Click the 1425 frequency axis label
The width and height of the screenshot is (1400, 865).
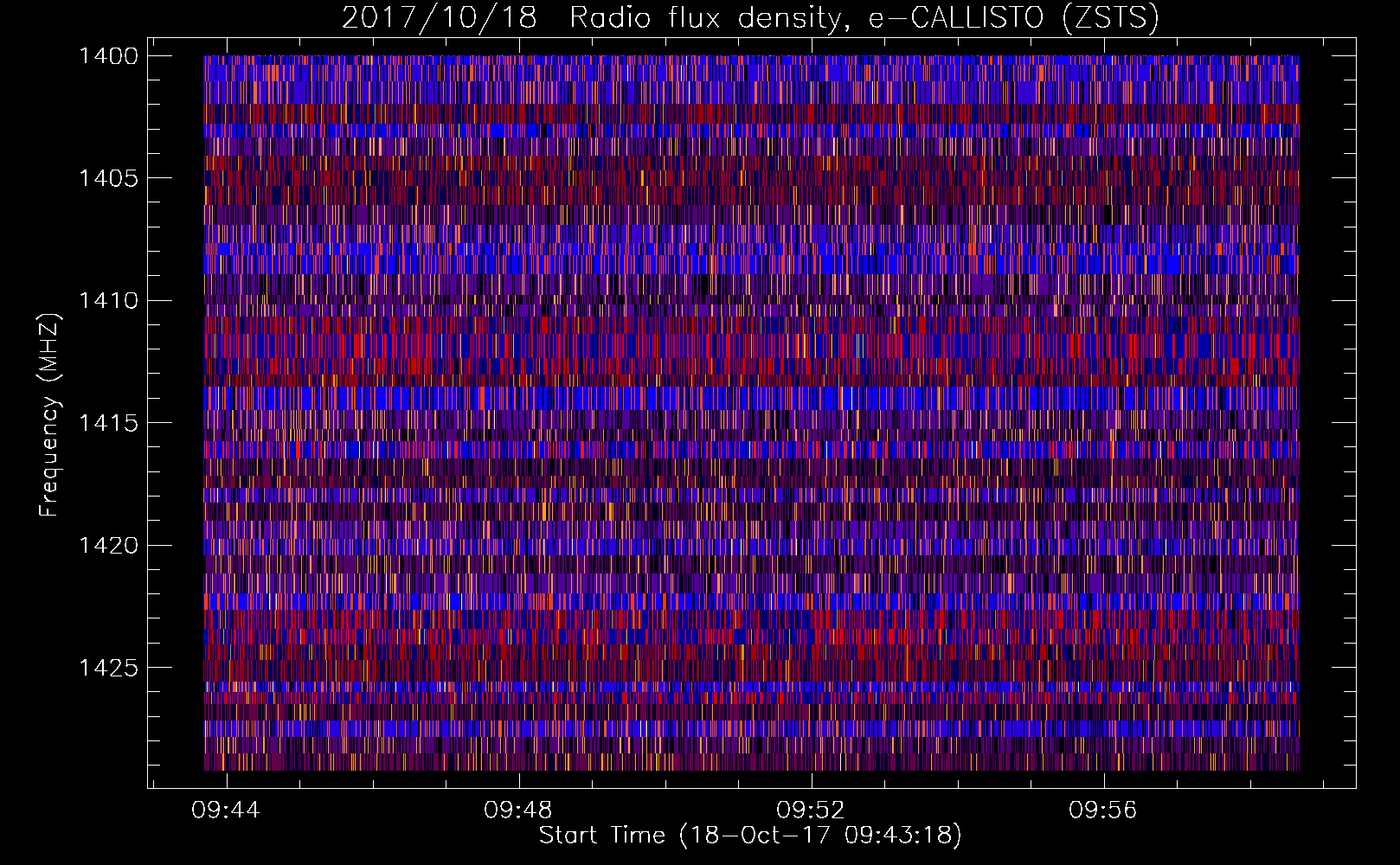(108, 668)
